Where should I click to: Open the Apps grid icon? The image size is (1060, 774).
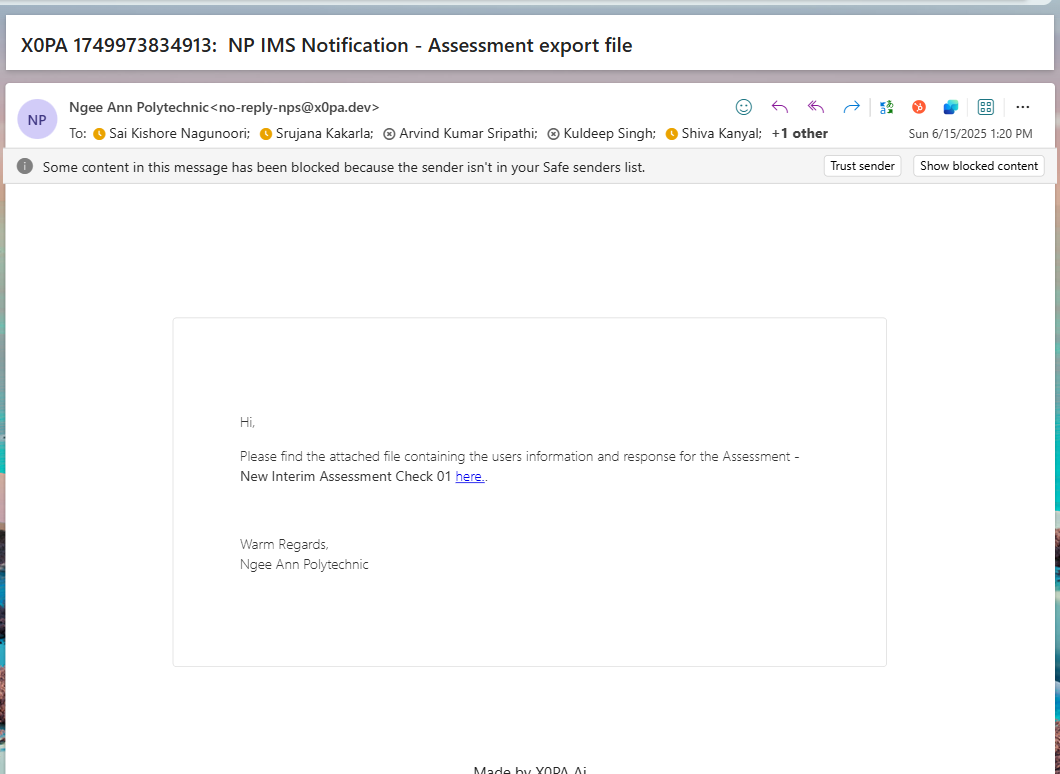[x=985, y=107]
